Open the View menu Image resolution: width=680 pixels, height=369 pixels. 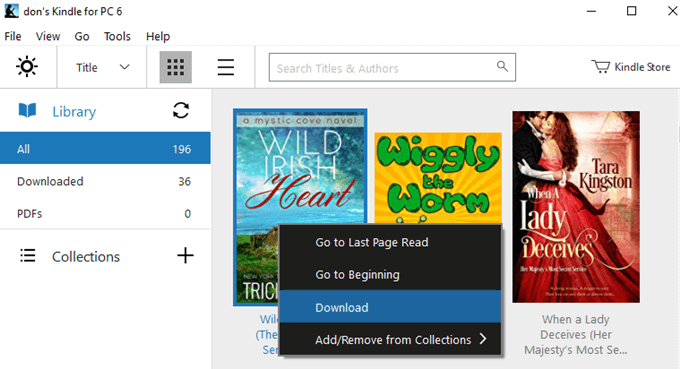tap(48, 36)
